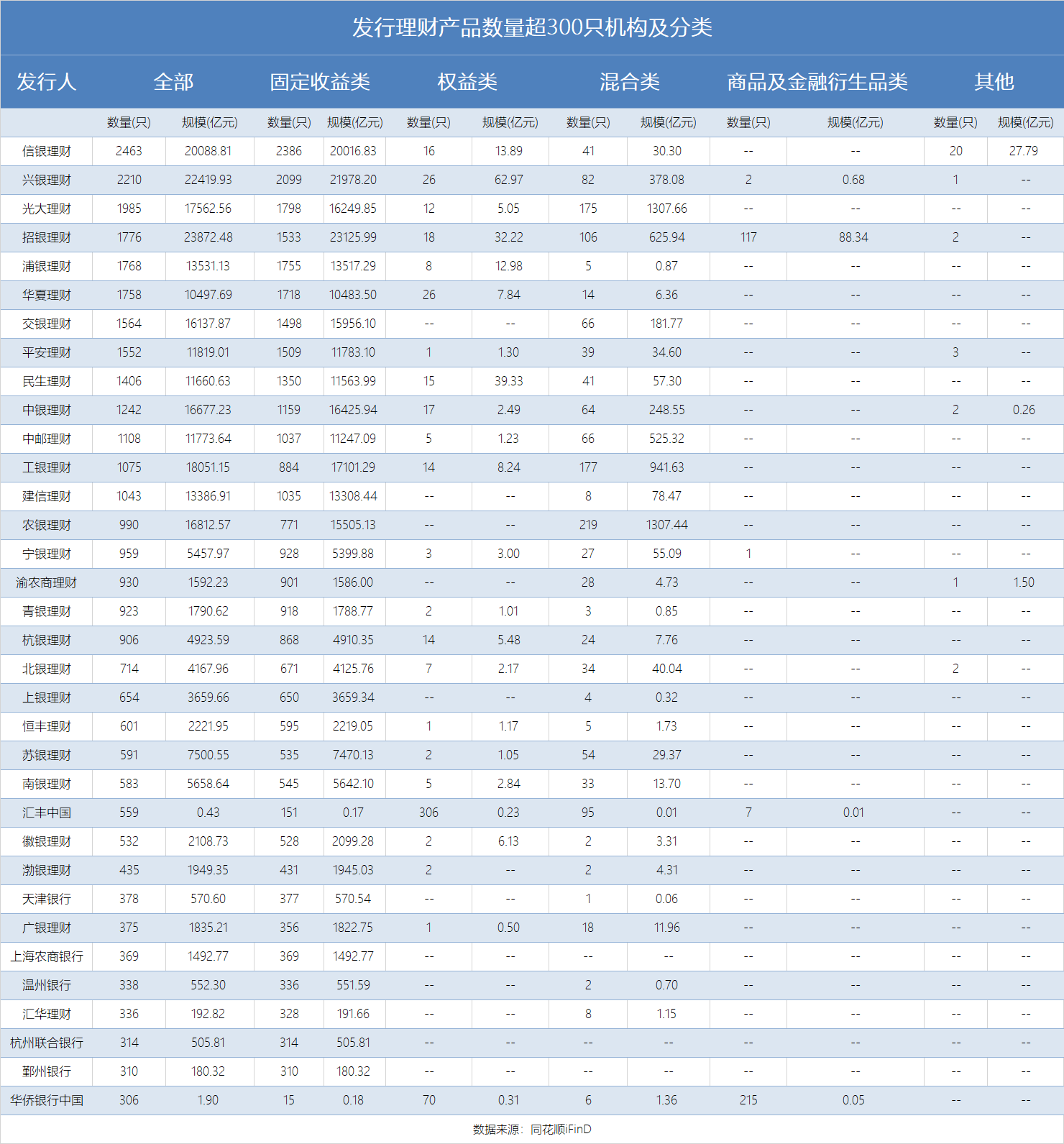
Task: Select the 发行人 column header
Action: tap(47, 82)
